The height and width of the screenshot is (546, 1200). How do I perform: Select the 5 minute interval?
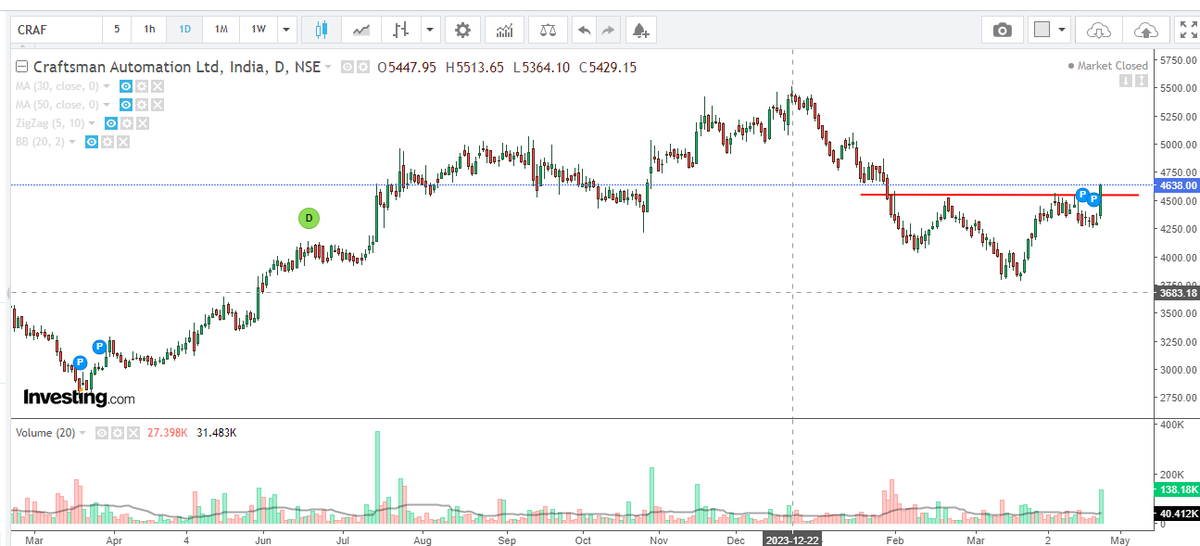117,30
